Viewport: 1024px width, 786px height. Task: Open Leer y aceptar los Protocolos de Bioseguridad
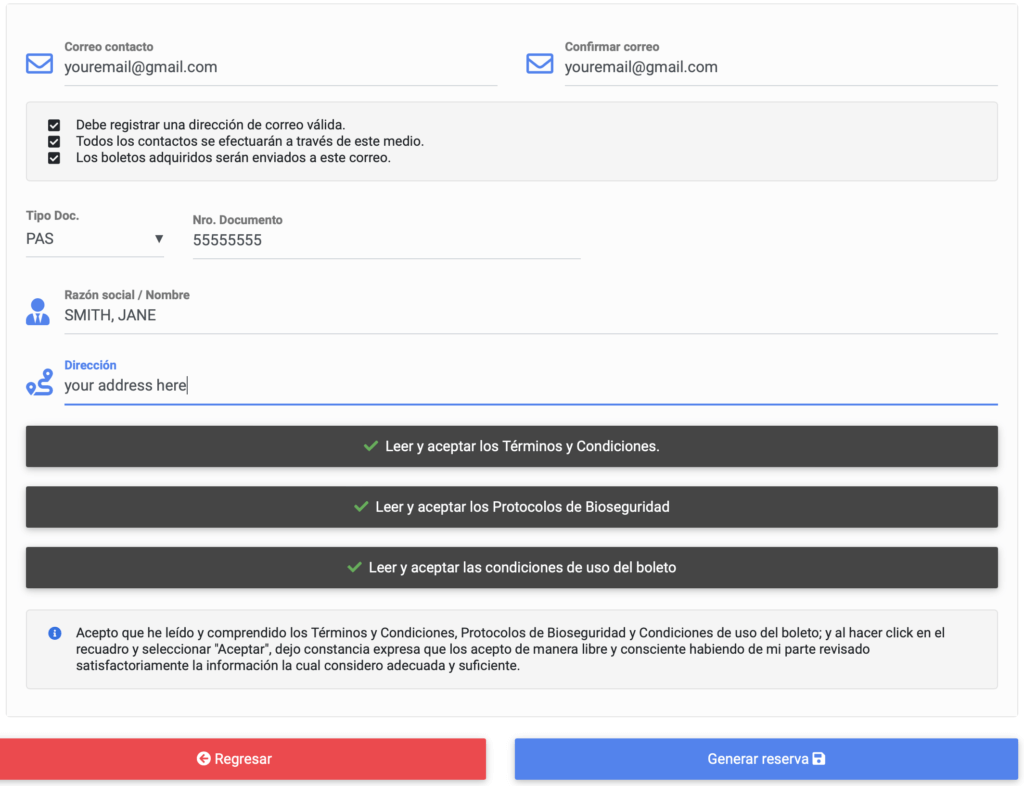pos(512,507)
